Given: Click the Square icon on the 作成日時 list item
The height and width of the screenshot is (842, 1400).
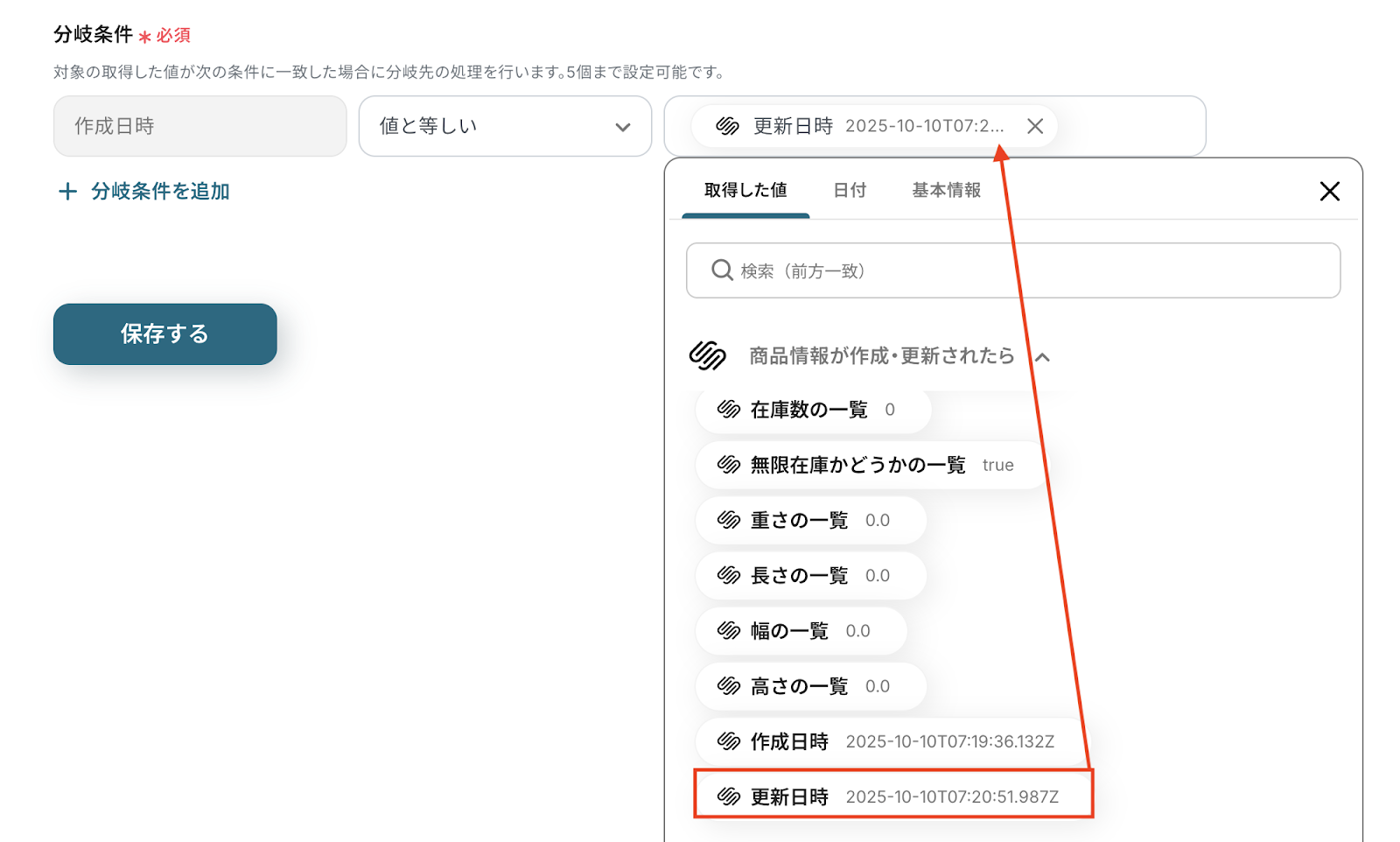Looking at the screenshot, I should coord(729,741).
